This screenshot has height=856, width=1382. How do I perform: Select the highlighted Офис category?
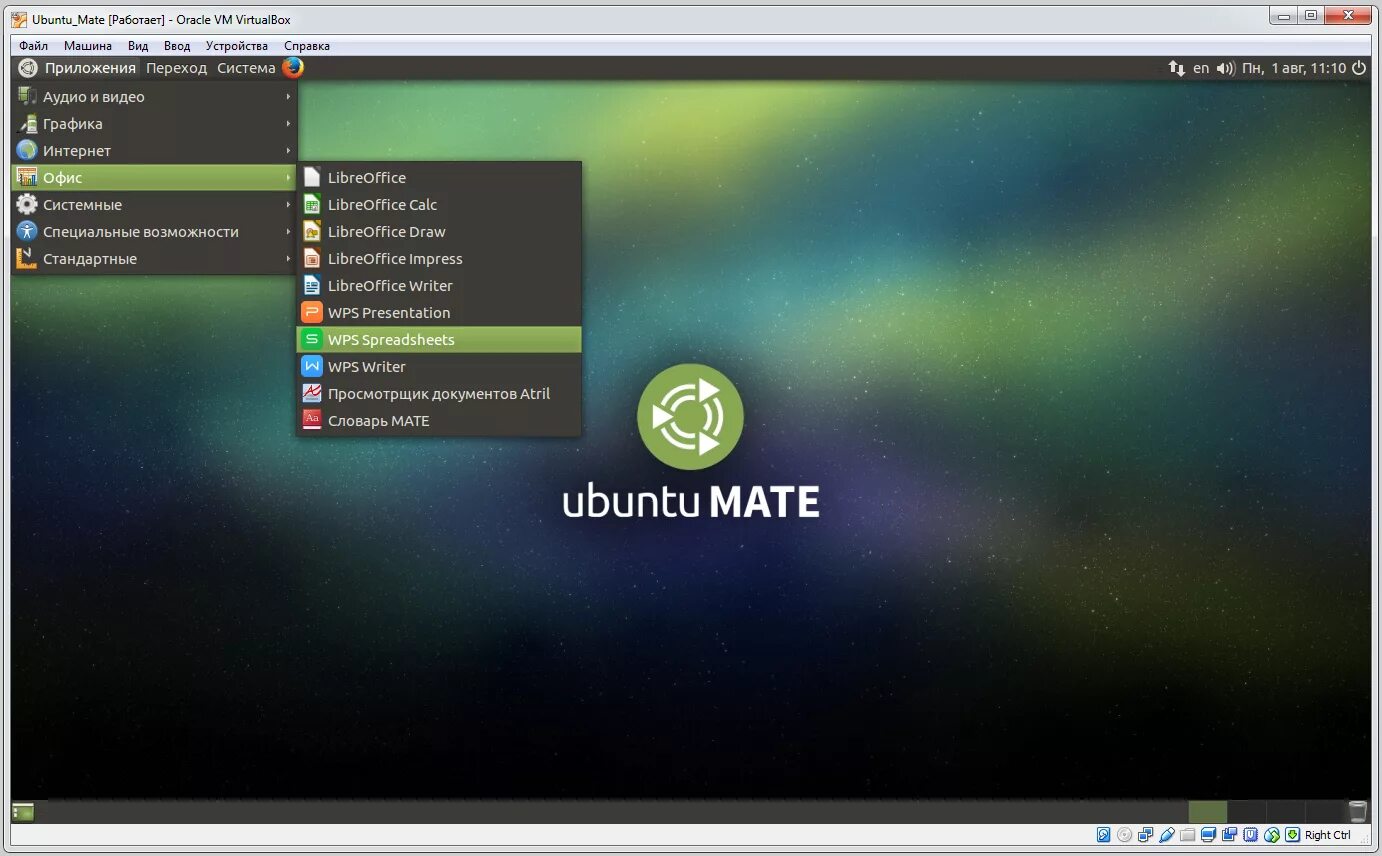click(154, 178)
